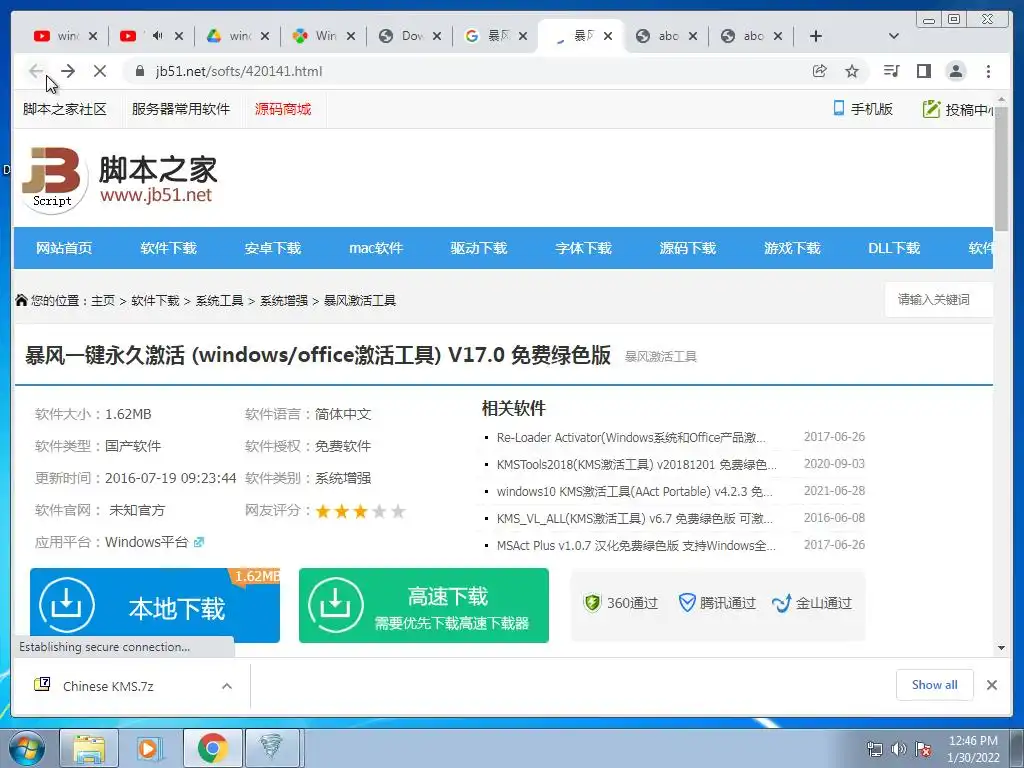Click Show all downloads button
1024x768 pixels.
[935, 684]
